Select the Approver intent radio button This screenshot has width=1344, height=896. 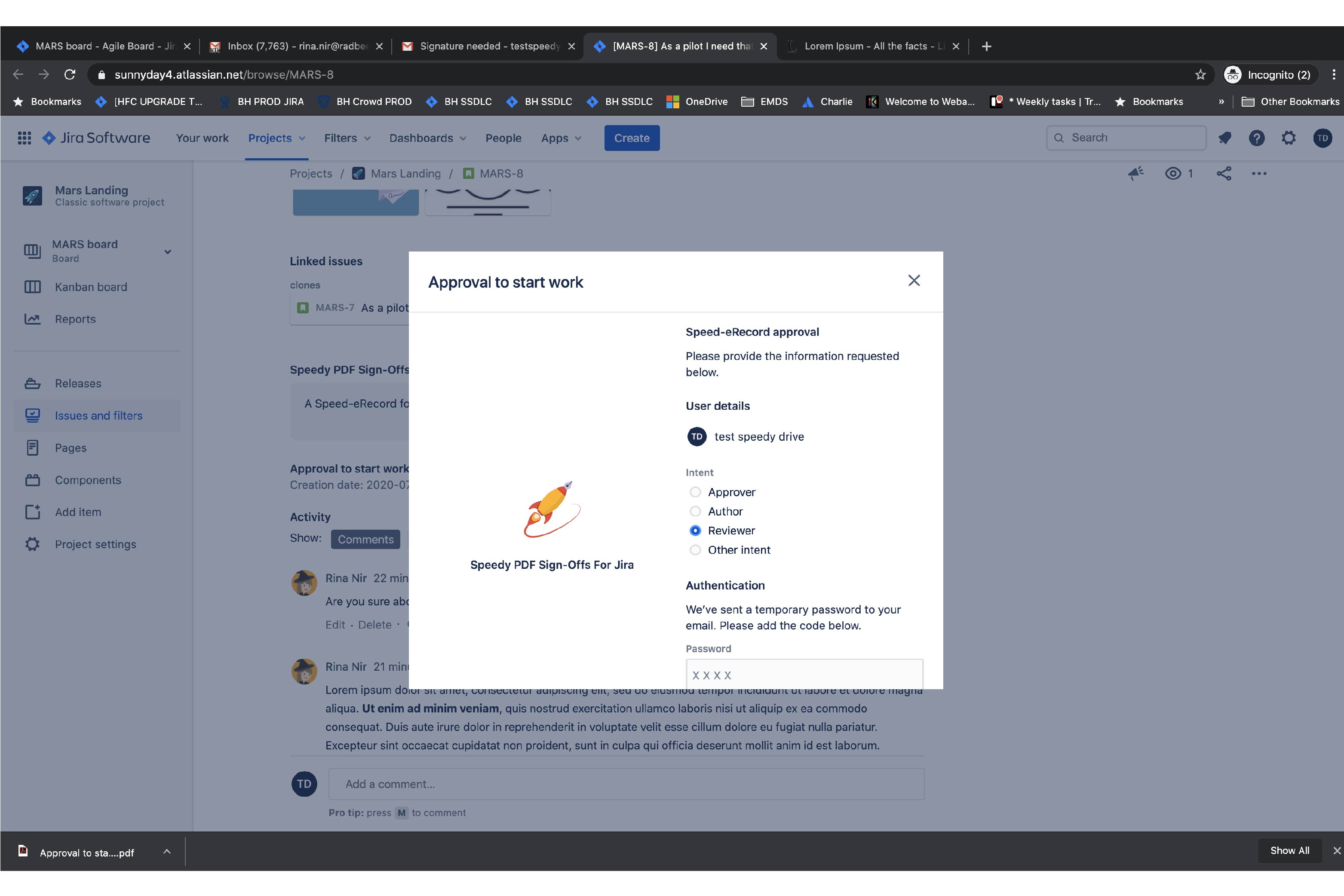tap(695, 492)
